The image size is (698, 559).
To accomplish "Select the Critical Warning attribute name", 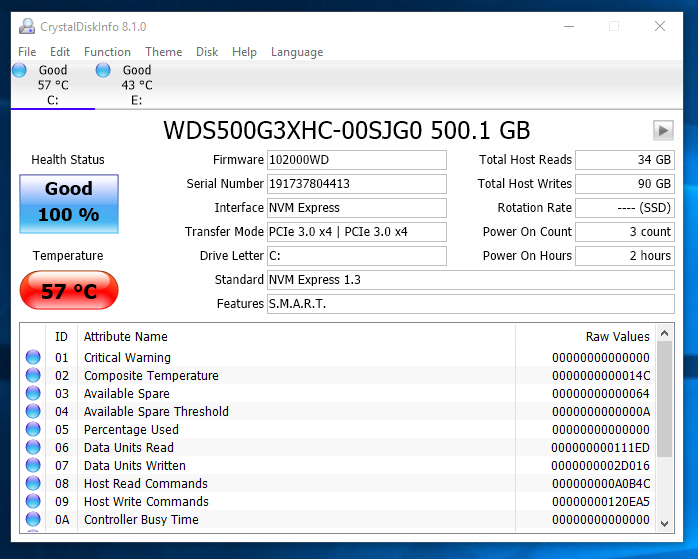I will point(127,357).
